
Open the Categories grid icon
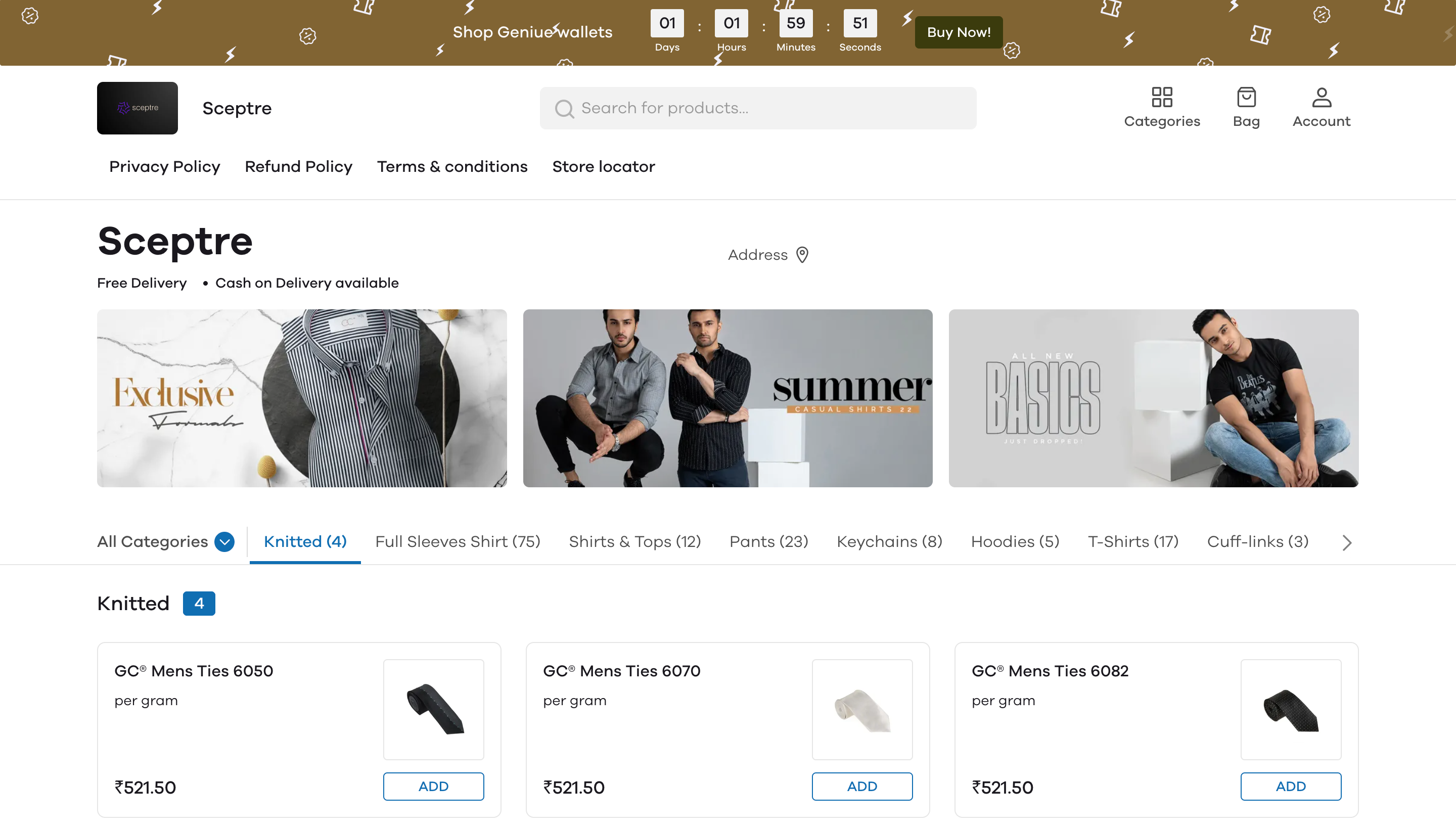1162,98
